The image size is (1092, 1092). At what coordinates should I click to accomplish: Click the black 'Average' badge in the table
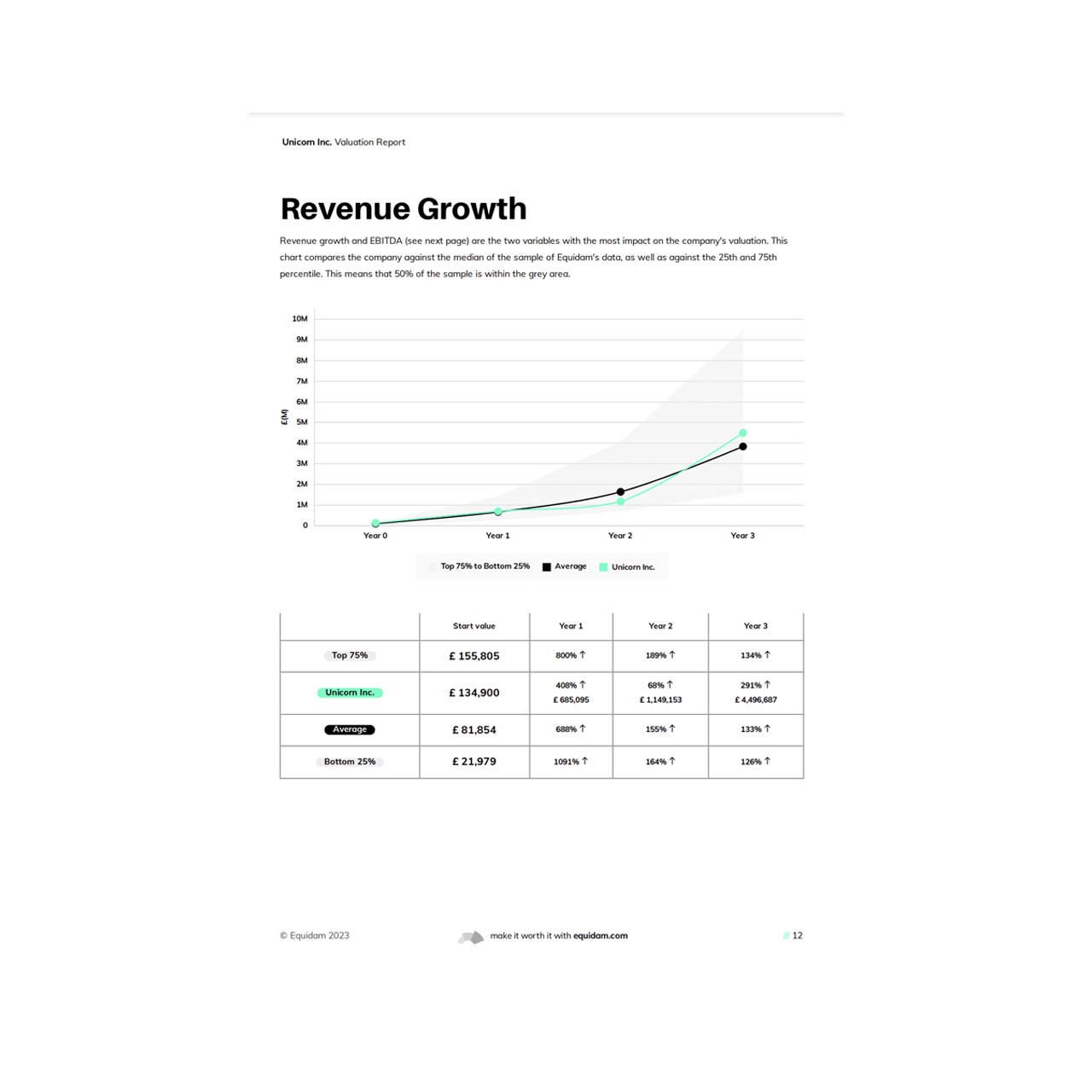pos(350,729)
